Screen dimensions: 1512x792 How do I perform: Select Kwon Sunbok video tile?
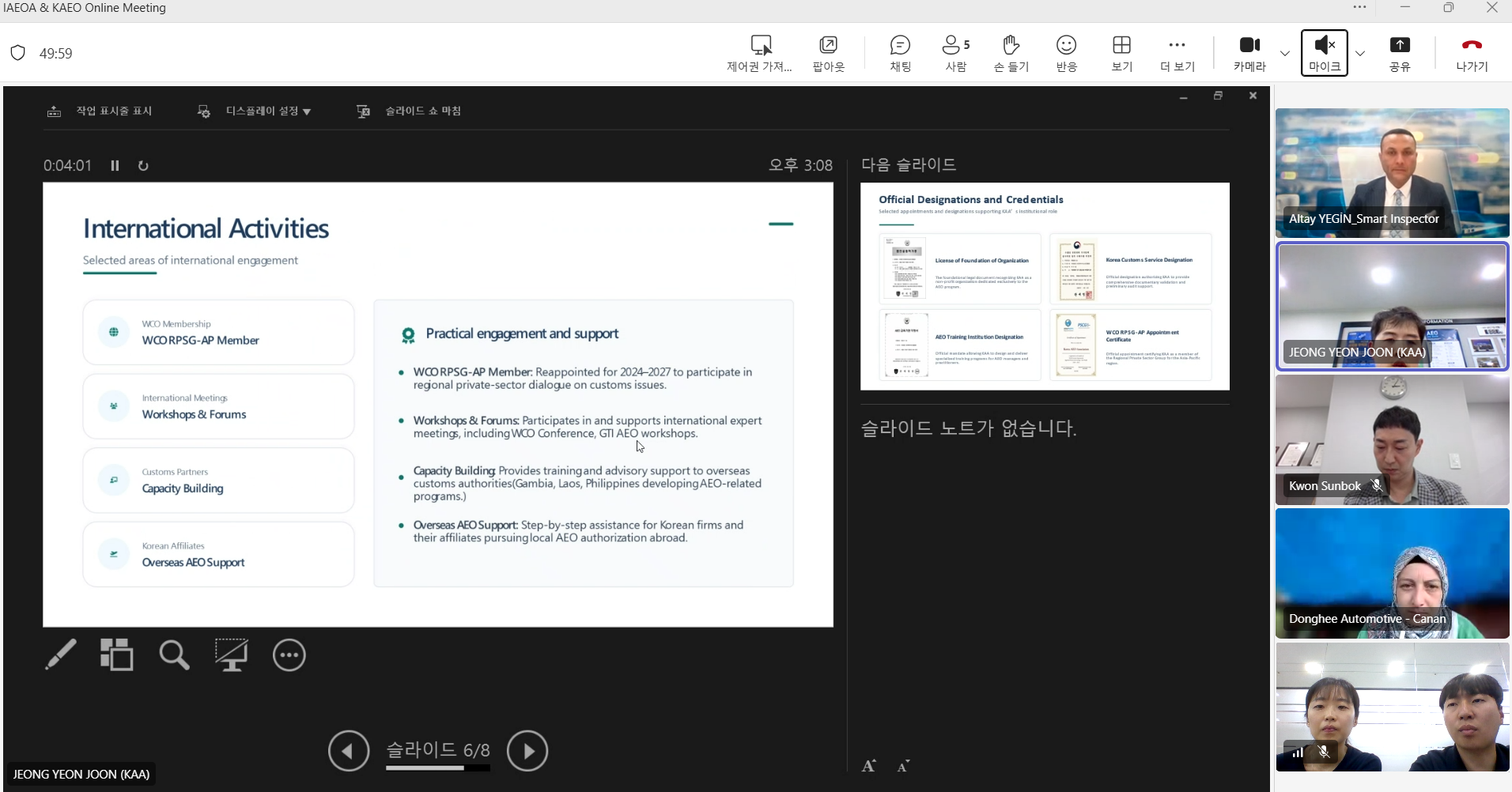coord(1392,439)
